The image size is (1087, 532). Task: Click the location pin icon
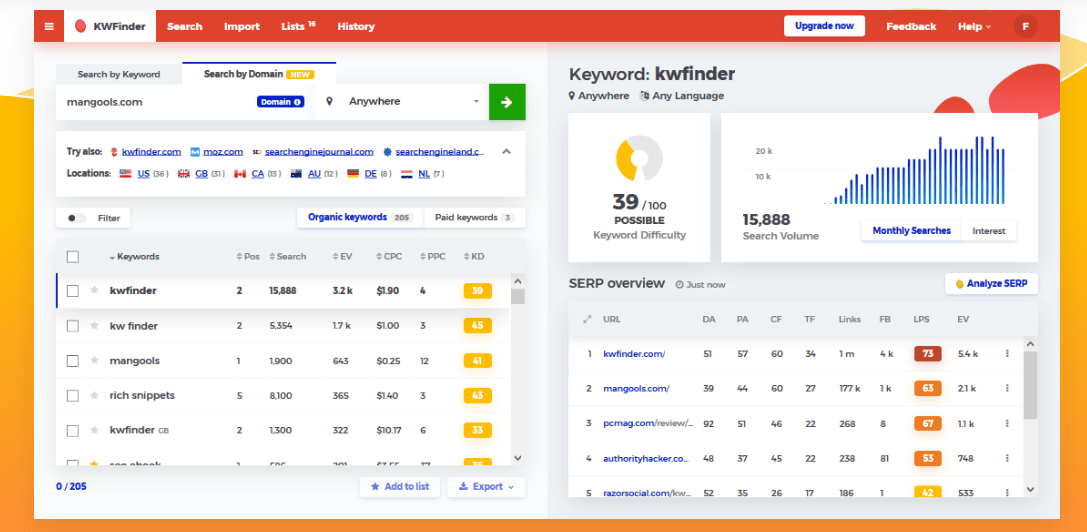click(329, 101)
